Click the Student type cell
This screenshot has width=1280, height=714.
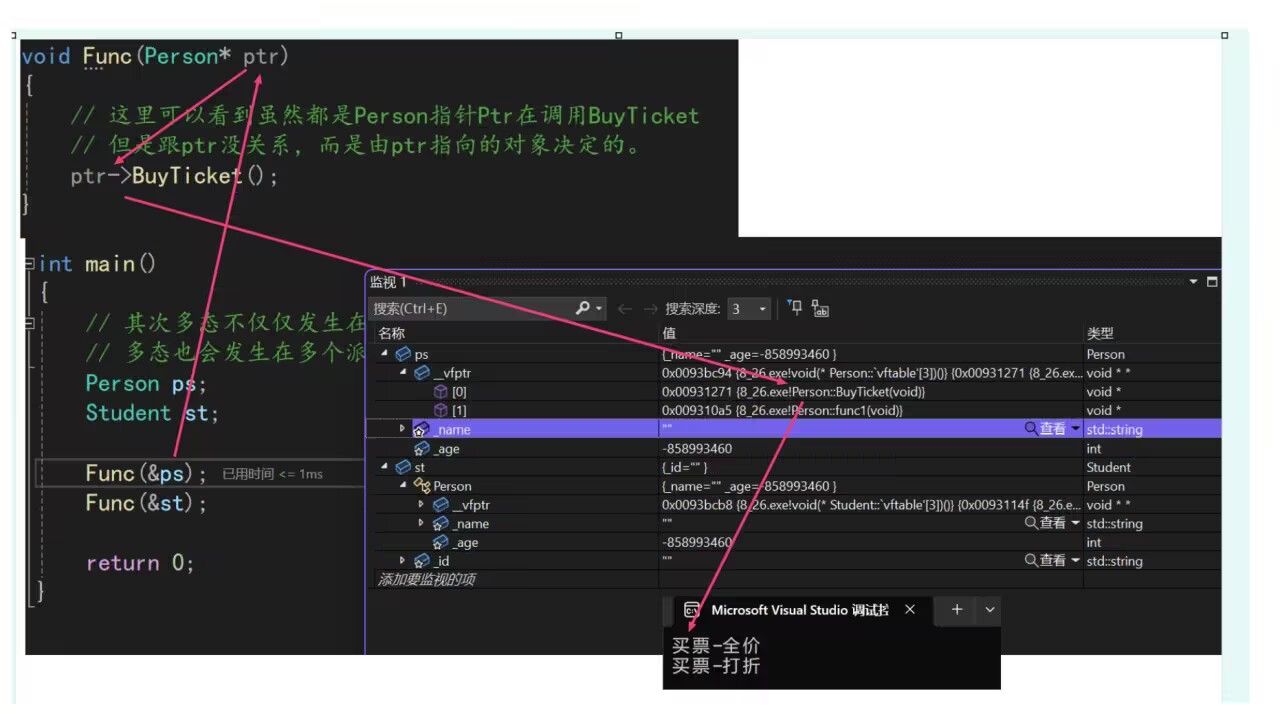coord(1108,467)
